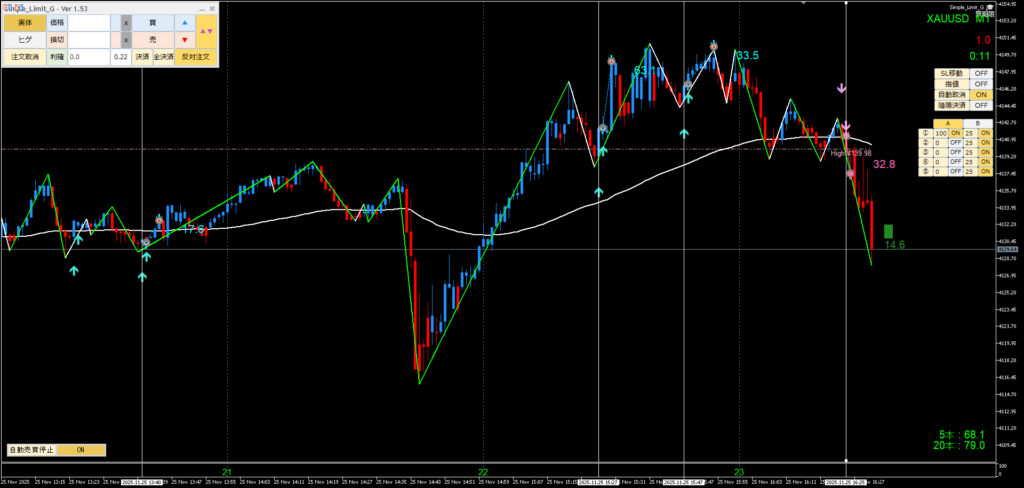
Task: Select the B column tab
Action: pyautogui.click(x=977, y=123)
